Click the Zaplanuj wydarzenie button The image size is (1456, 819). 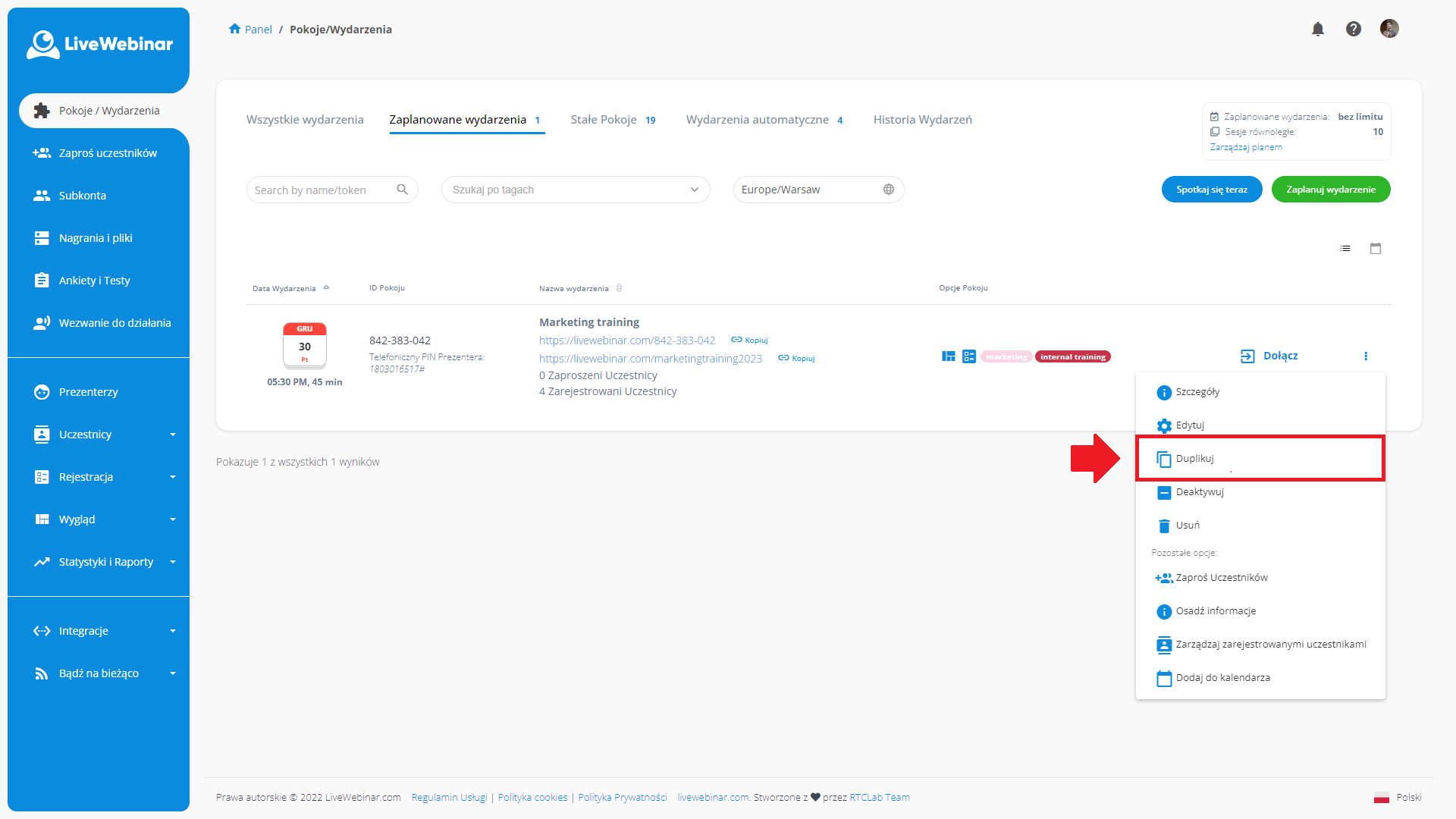tap(1331, 189)
